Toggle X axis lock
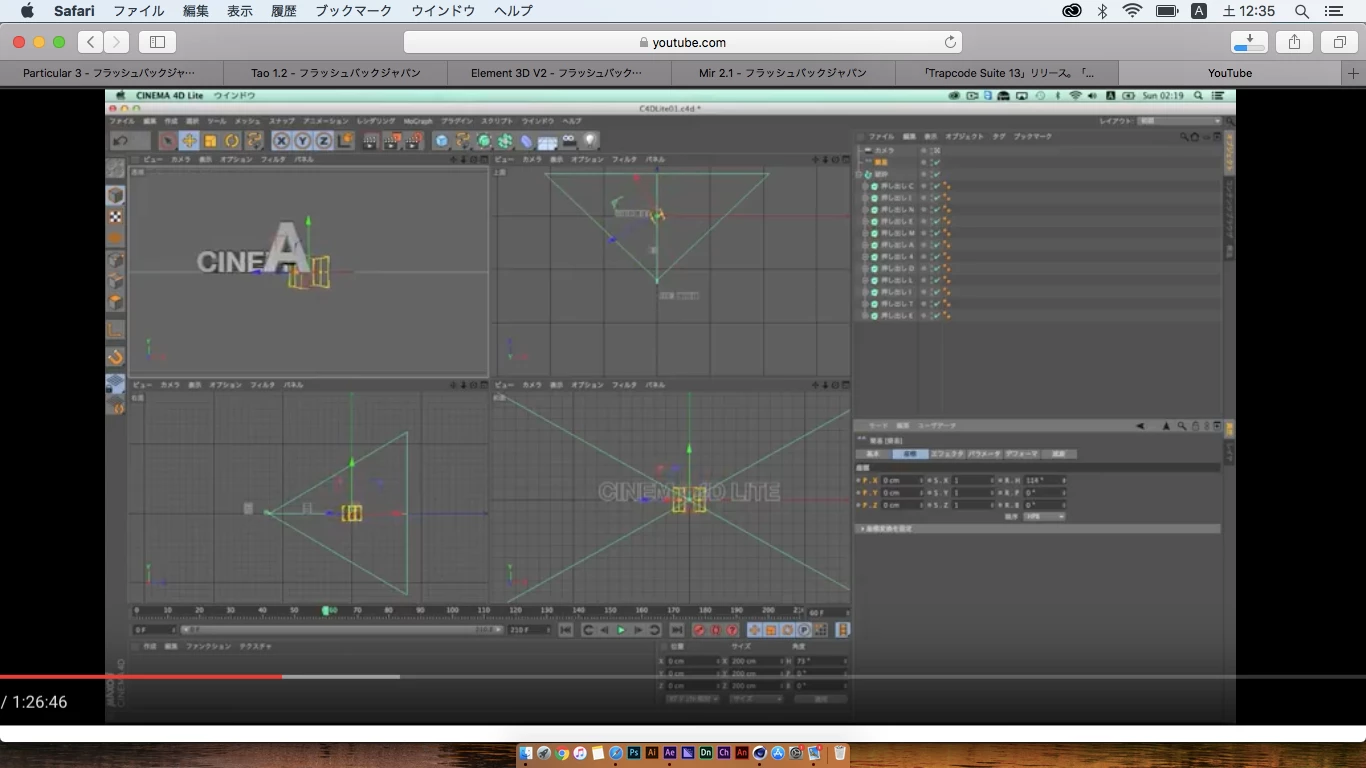1366x768 pixels. 282,141
